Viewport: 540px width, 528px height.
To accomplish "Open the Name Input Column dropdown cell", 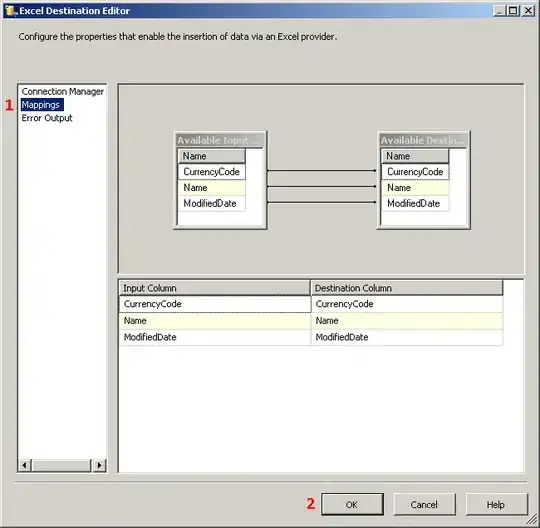I will (215, 321).
